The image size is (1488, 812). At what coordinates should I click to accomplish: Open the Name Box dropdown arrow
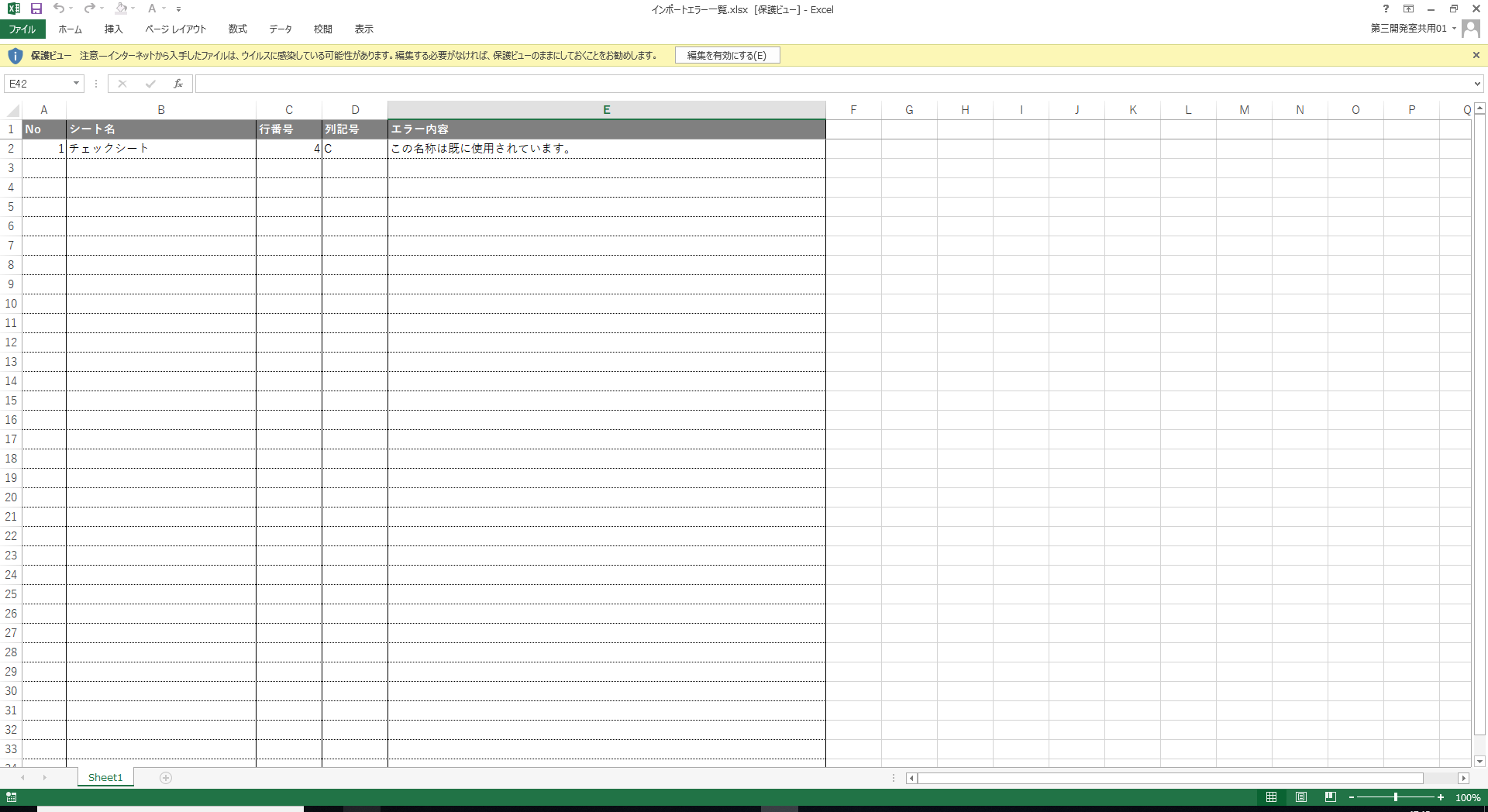point(76,84)
